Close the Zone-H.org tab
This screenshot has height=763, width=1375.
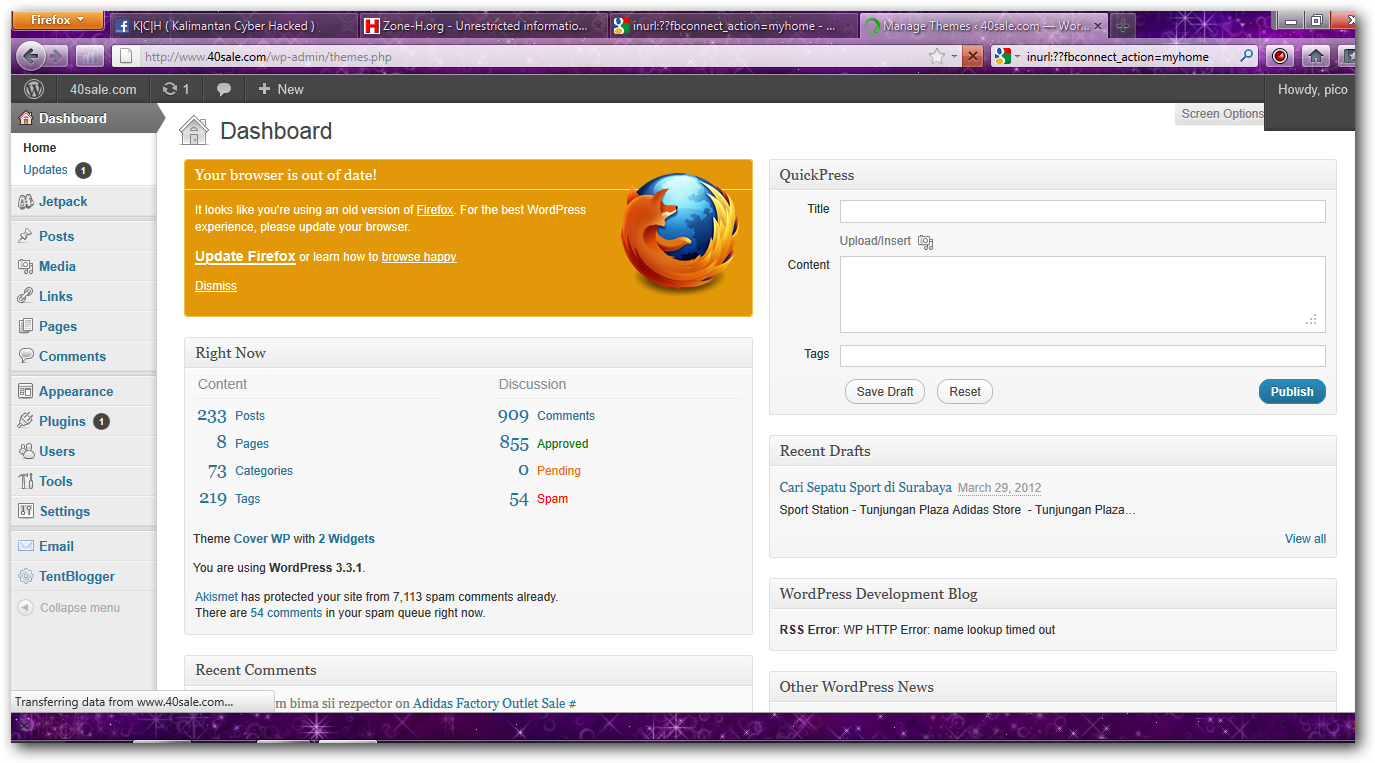point(598,27)
